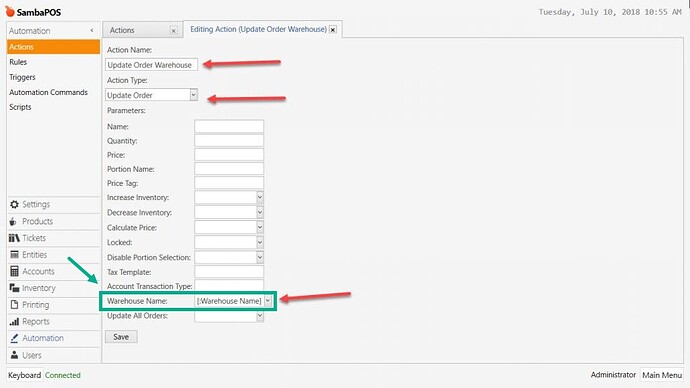This screenshot has width=690, height=388.
Task: Switch to the Actions tab
Action: 122,30
